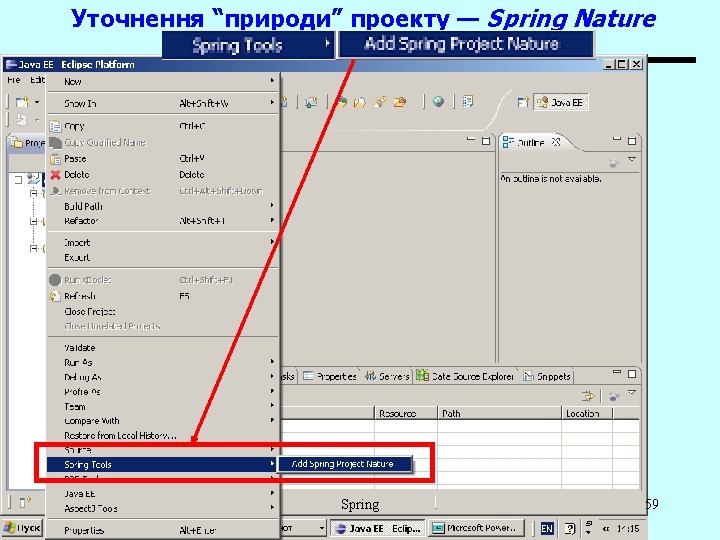Close the Outline view tab
Screen dimensions: 720x540
coord(556,142)
